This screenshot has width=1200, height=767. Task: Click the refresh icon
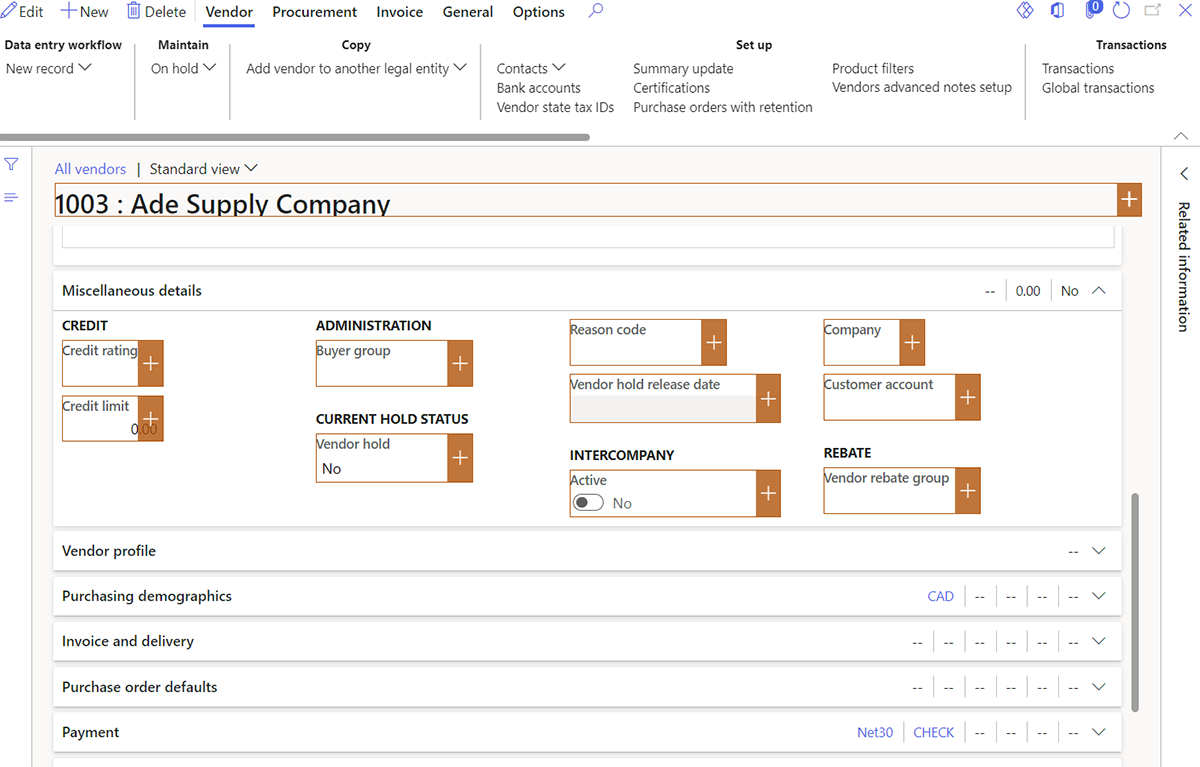(x=1121, y=11)
